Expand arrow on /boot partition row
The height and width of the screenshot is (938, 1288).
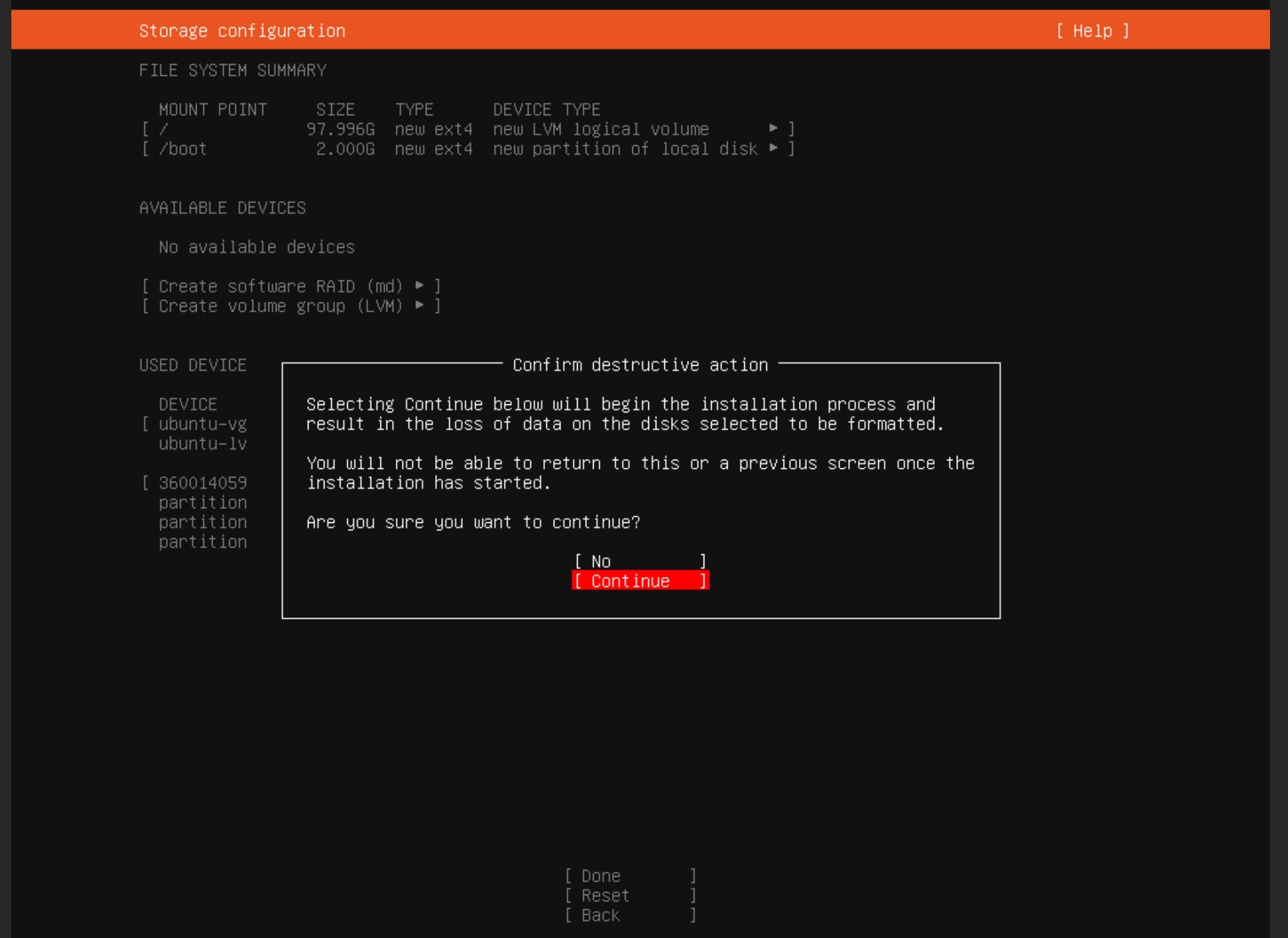(x=773, y=148)
